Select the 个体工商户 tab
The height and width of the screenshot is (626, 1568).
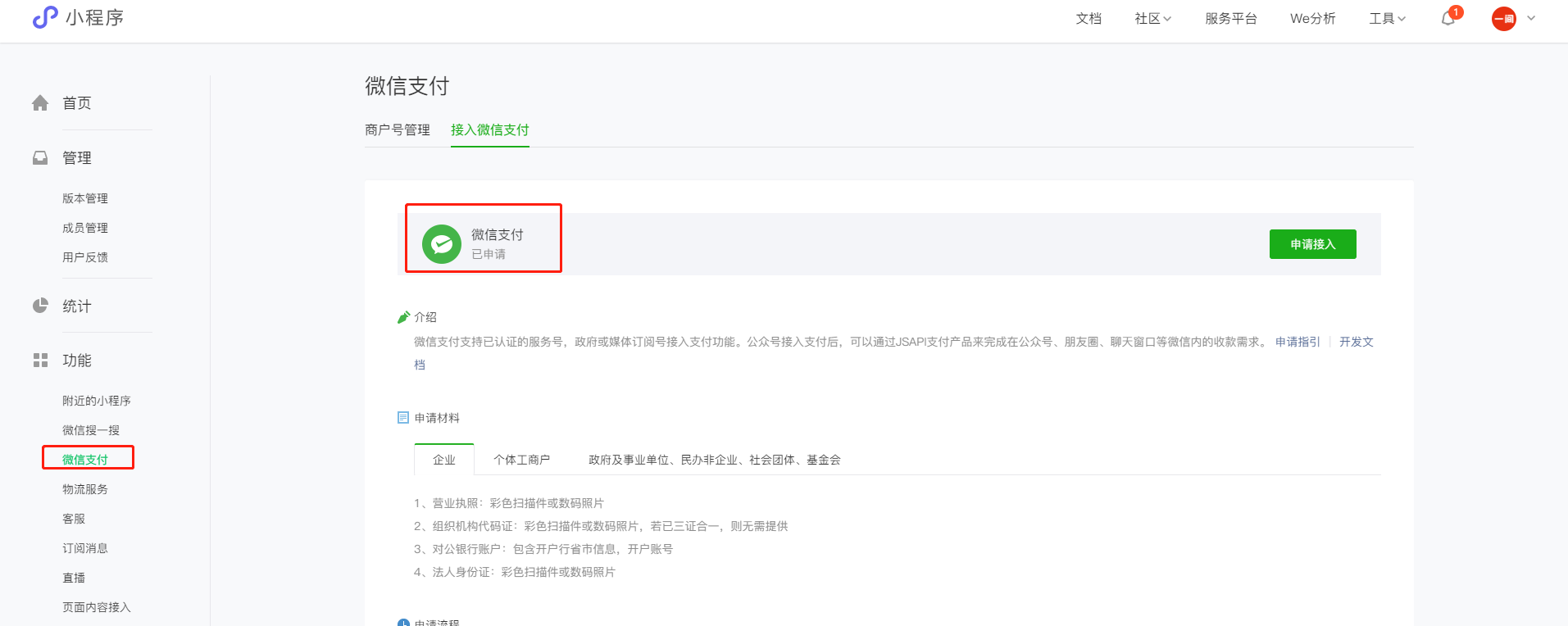coord(521,460)
